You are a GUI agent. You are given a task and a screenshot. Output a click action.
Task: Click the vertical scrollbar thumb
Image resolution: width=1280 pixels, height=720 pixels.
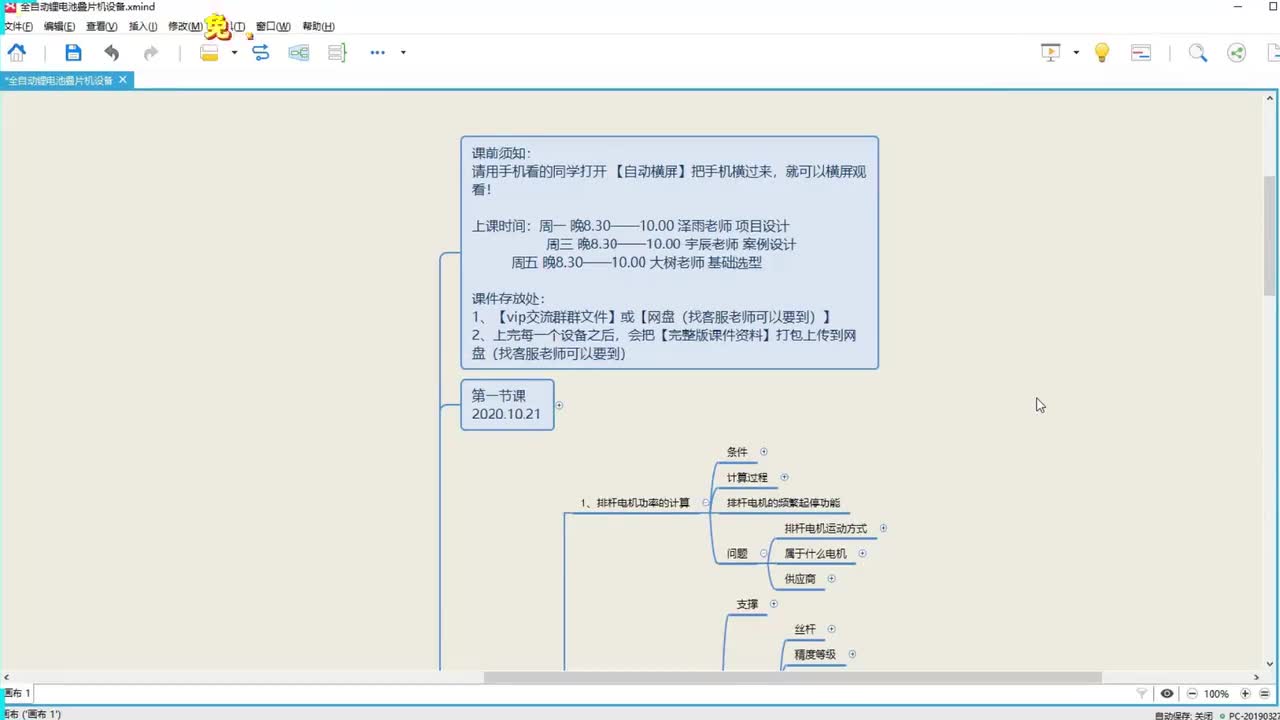[x=1270, y=234]
